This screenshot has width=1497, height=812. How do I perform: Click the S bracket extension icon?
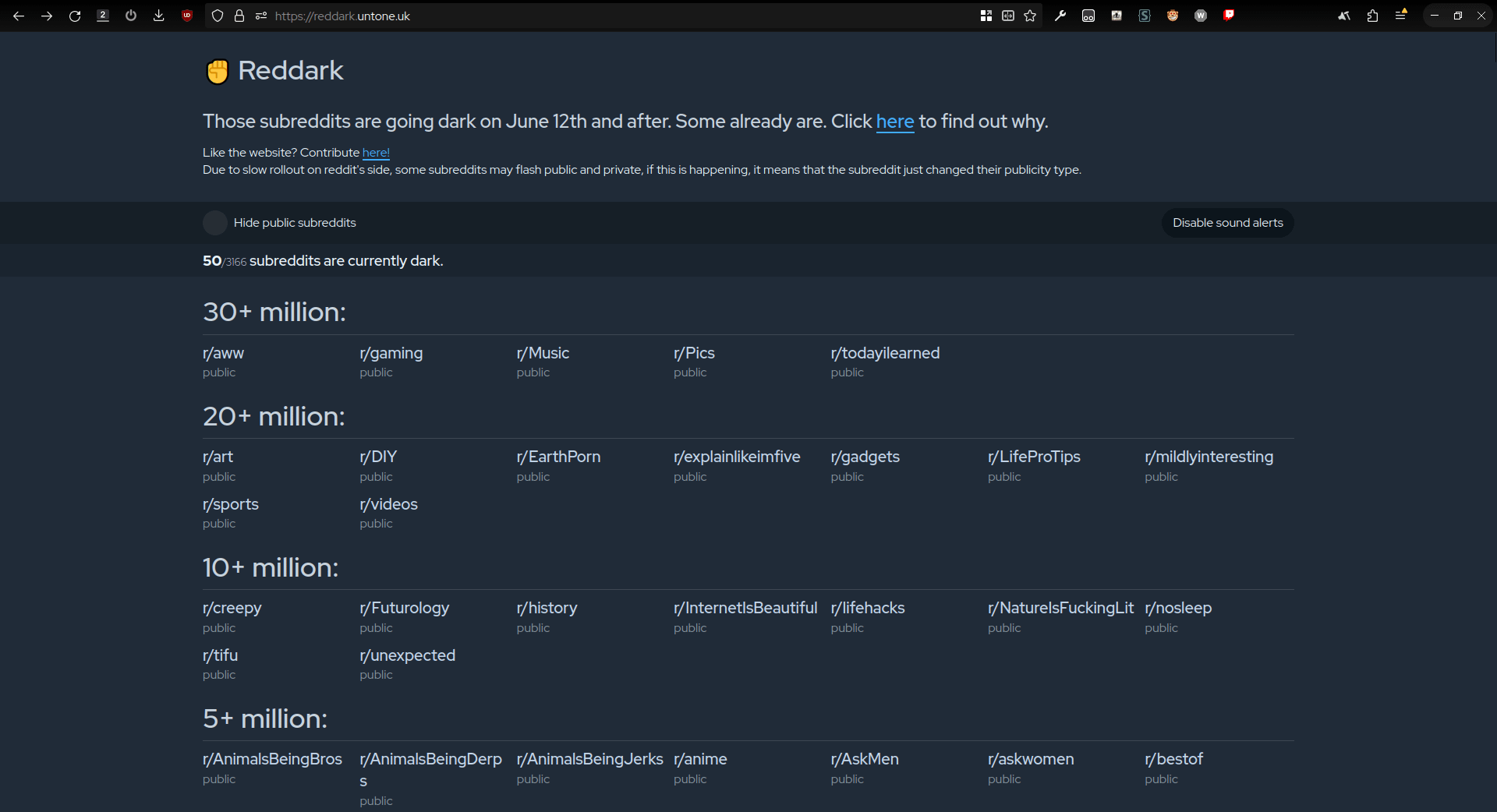coord(1145,16)
